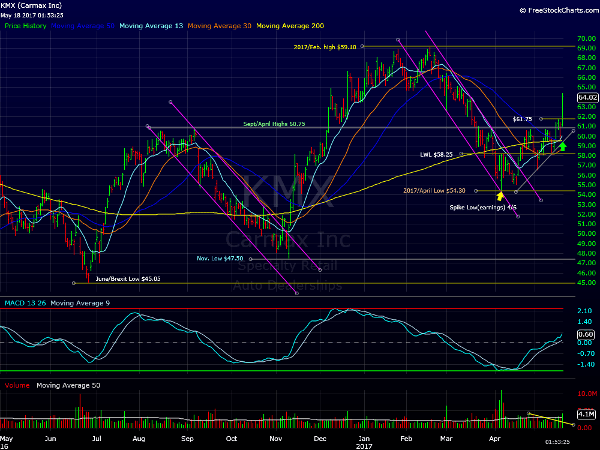This screenshot has height=450, width=600.
Task: Click the handle at start of June/Brexit Low line
Action: pyautogui.click(x=74, y=283)
